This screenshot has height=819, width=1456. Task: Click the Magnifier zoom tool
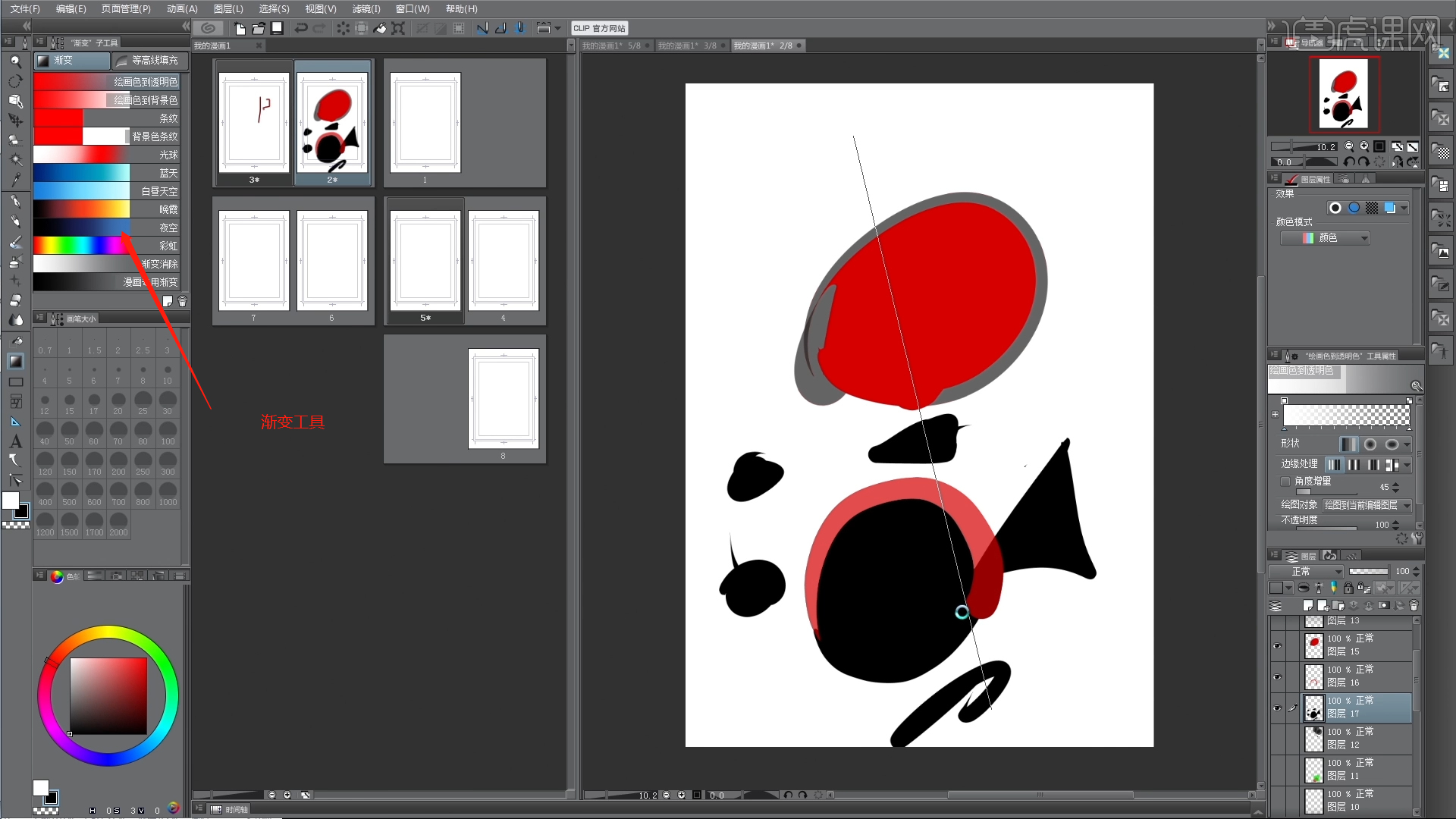point(15,61)
